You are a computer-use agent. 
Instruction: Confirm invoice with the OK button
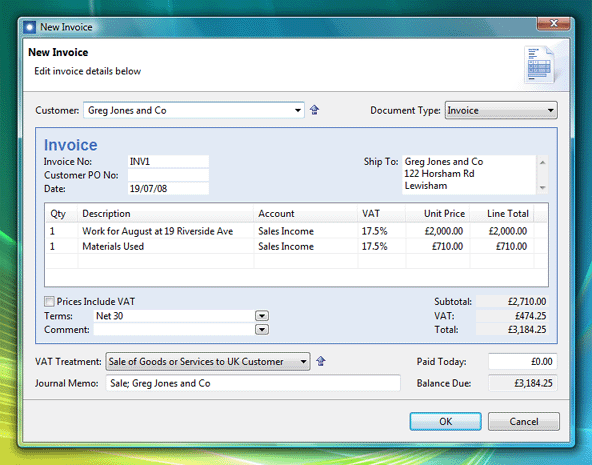pyautogui.click(x=446, y=421)
